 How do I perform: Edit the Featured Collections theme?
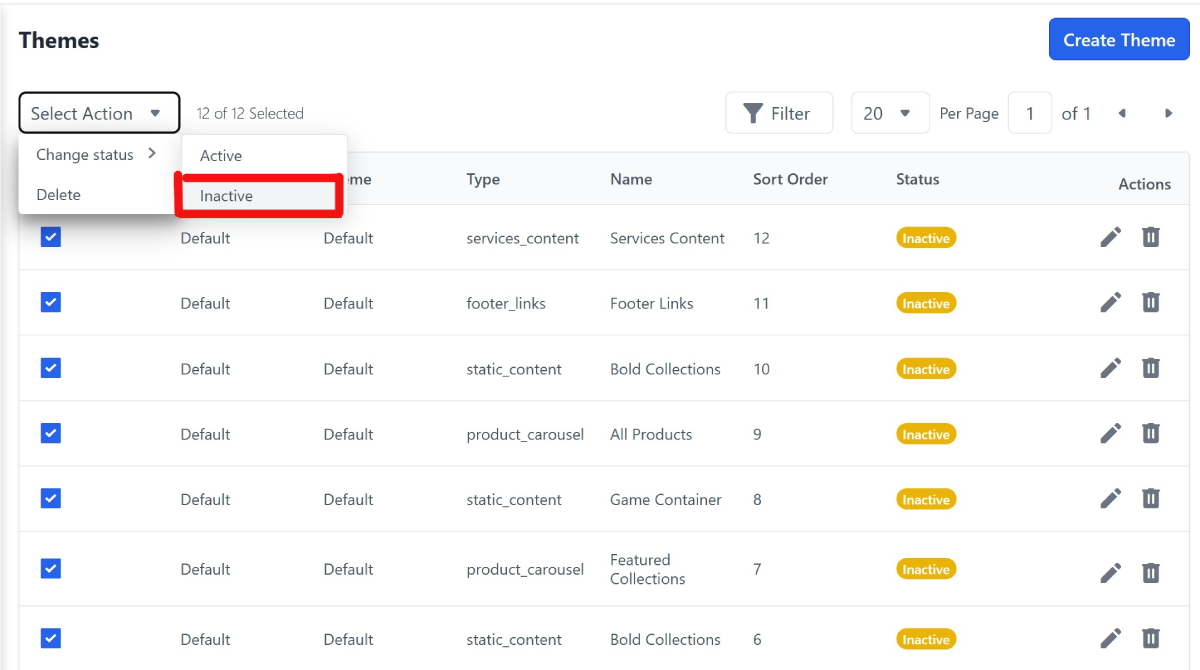(1110, 572)
